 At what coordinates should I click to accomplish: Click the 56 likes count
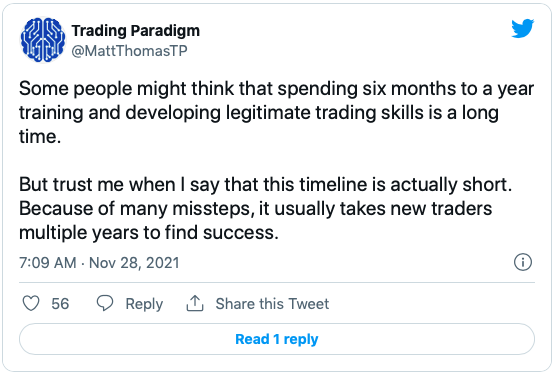coord(60,303)
